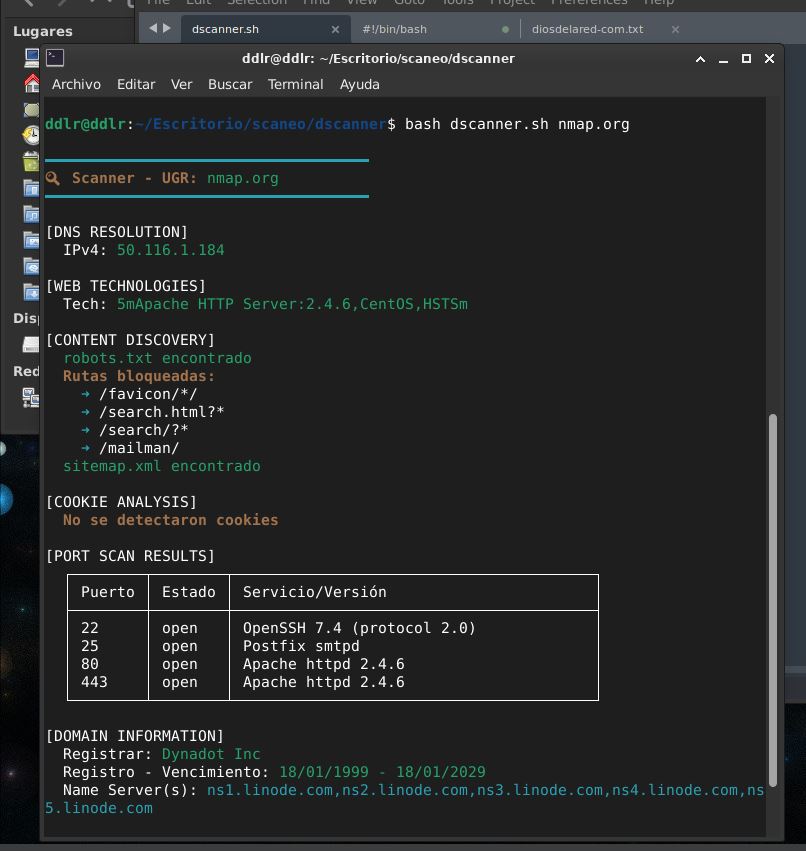This screenshot has height=851, width=806.
Task: Click the IPv4 address 50.116.1.184
Action: 170,250
